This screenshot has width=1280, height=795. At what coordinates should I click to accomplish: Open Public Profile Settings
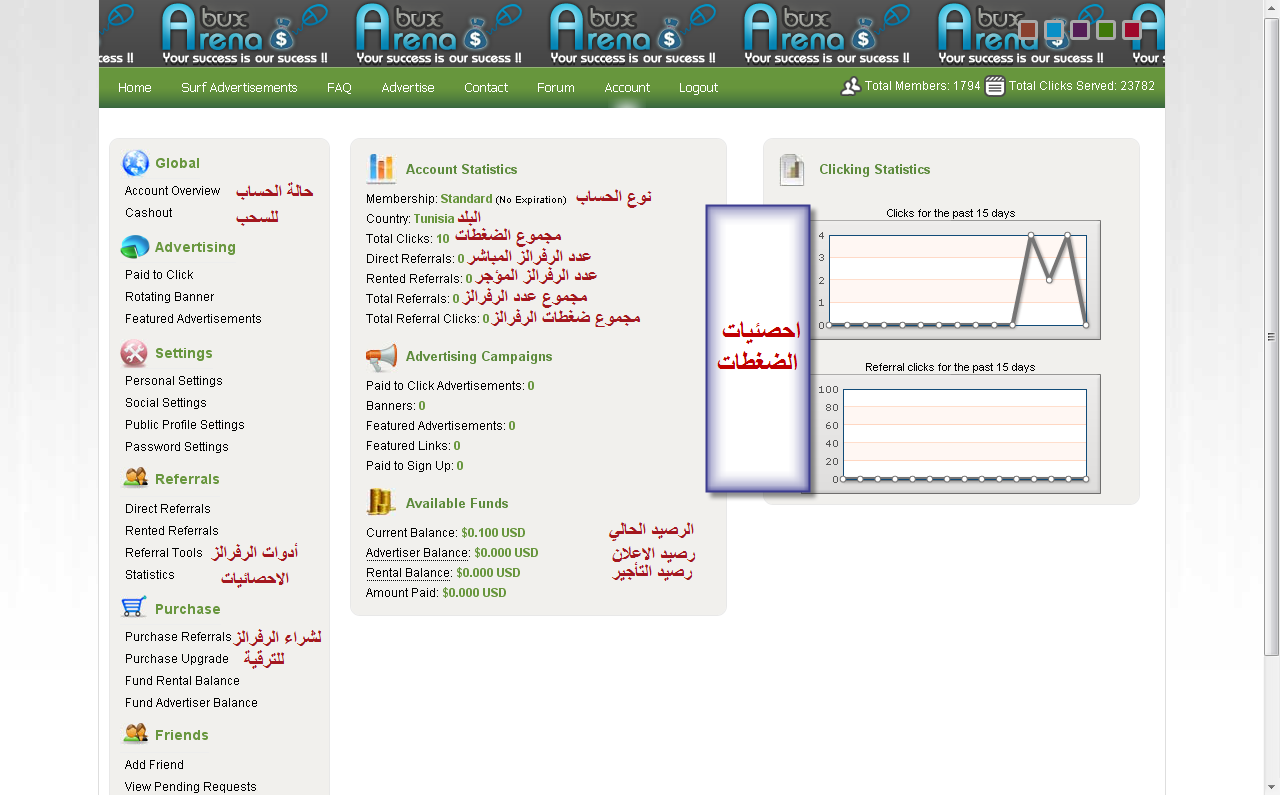pyautogui.click(x=185, y=425)
